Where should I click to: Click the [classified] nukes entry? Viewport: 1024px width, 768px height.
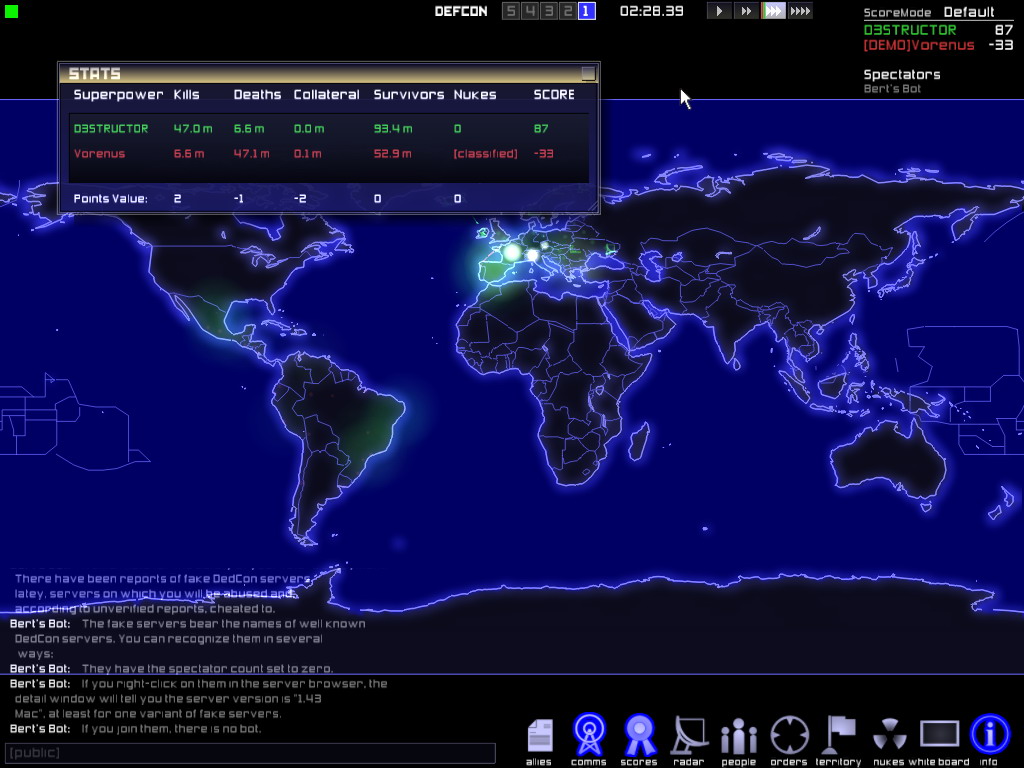485,154
